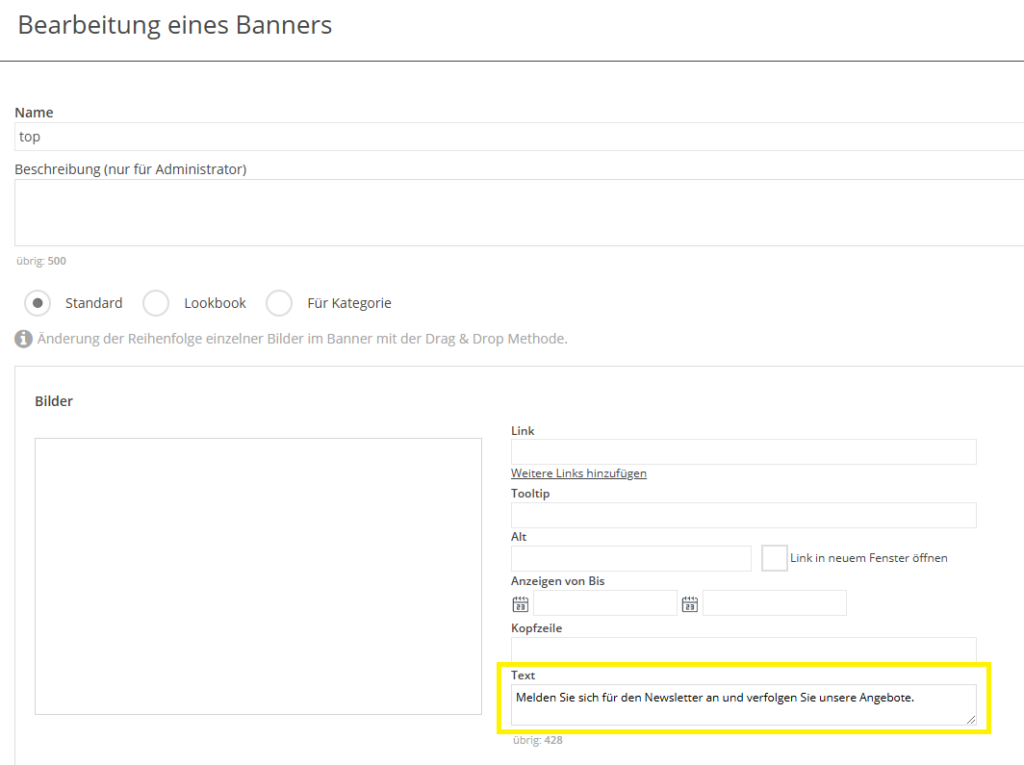This screenshot has width=1024, height=765.
Task: Open the end date calendar picker icon
Action: pyautogui.click(x=690, y=604)
